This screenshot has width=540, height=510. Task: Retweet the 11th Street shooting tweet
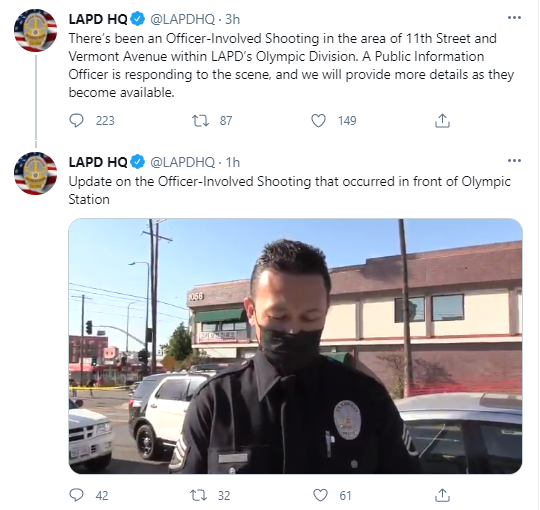point(200,121)
